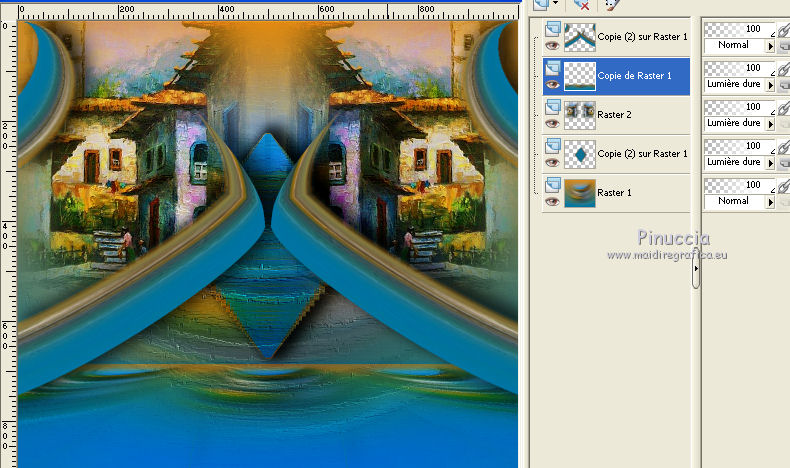This screenshot has height=468, width=790.
Task: Click the Raster 2 layer thumbnail
Action: 580,115
